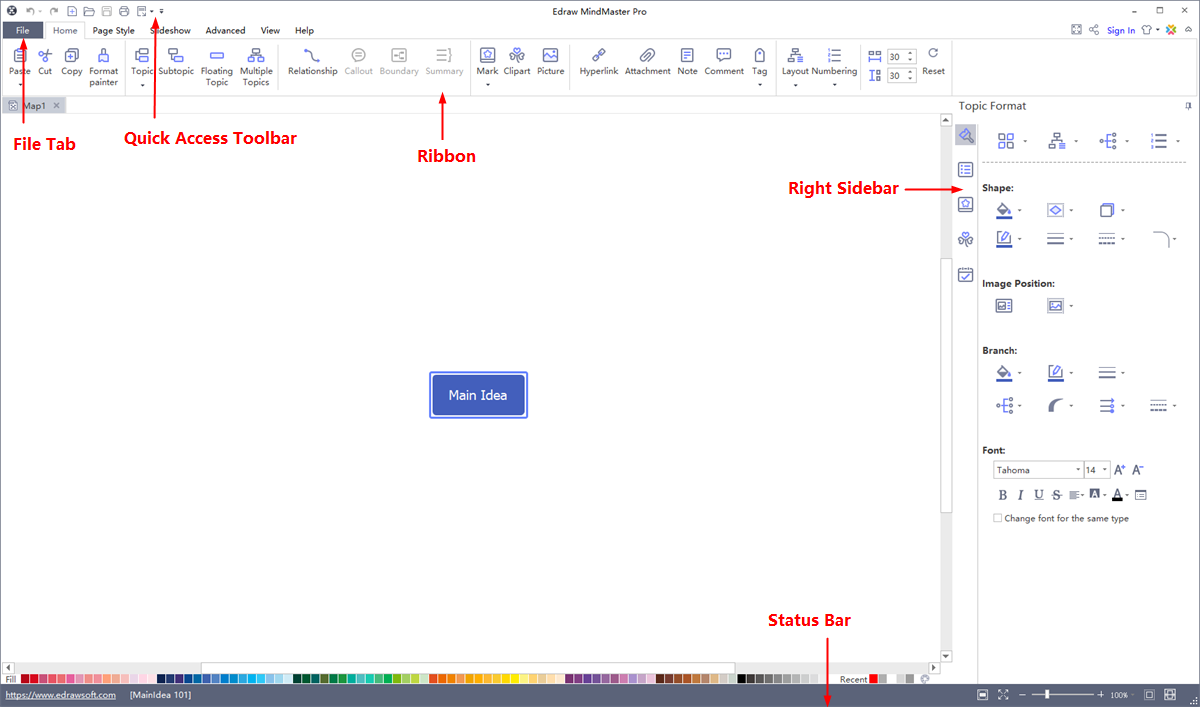
Task: Click the Cut tool in ribbon
Action: [45, 62]
